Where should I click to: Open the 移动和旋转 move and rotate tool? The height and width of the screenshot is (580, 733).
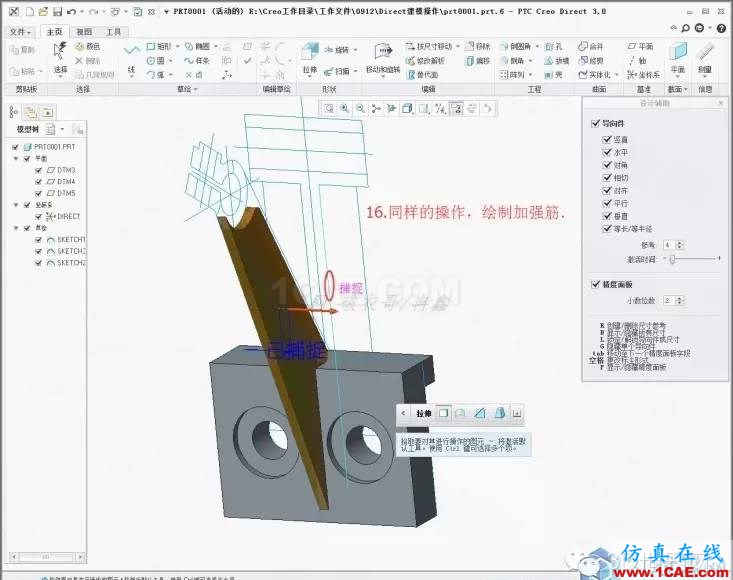(383, 59)
